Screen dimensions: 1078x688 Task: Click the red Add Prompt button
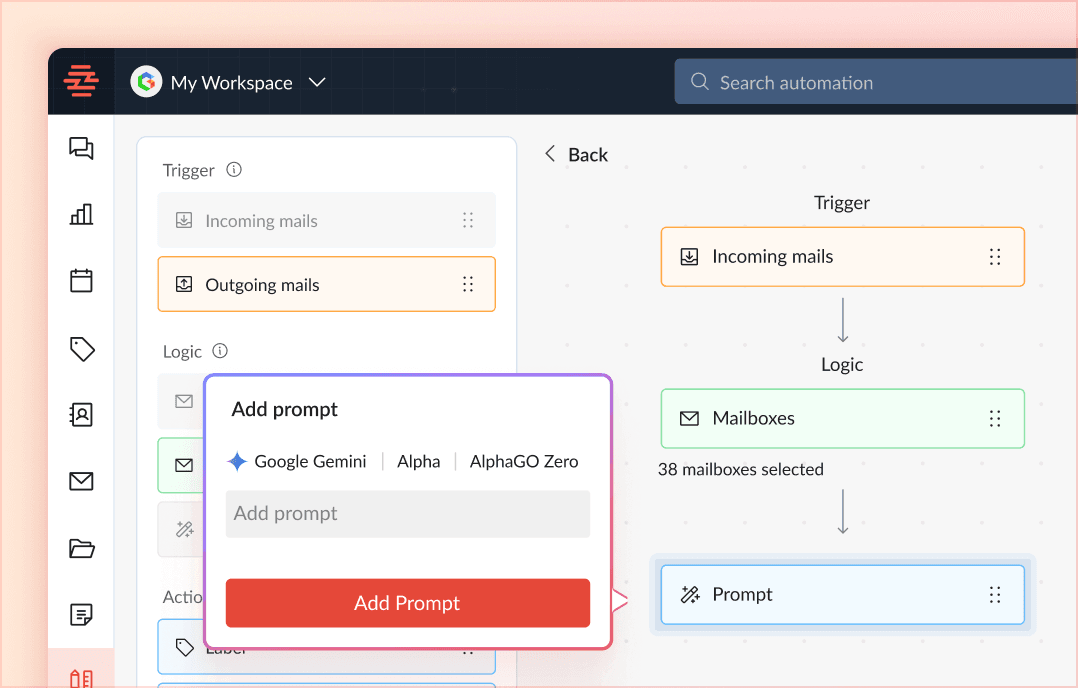click(408, 603)
